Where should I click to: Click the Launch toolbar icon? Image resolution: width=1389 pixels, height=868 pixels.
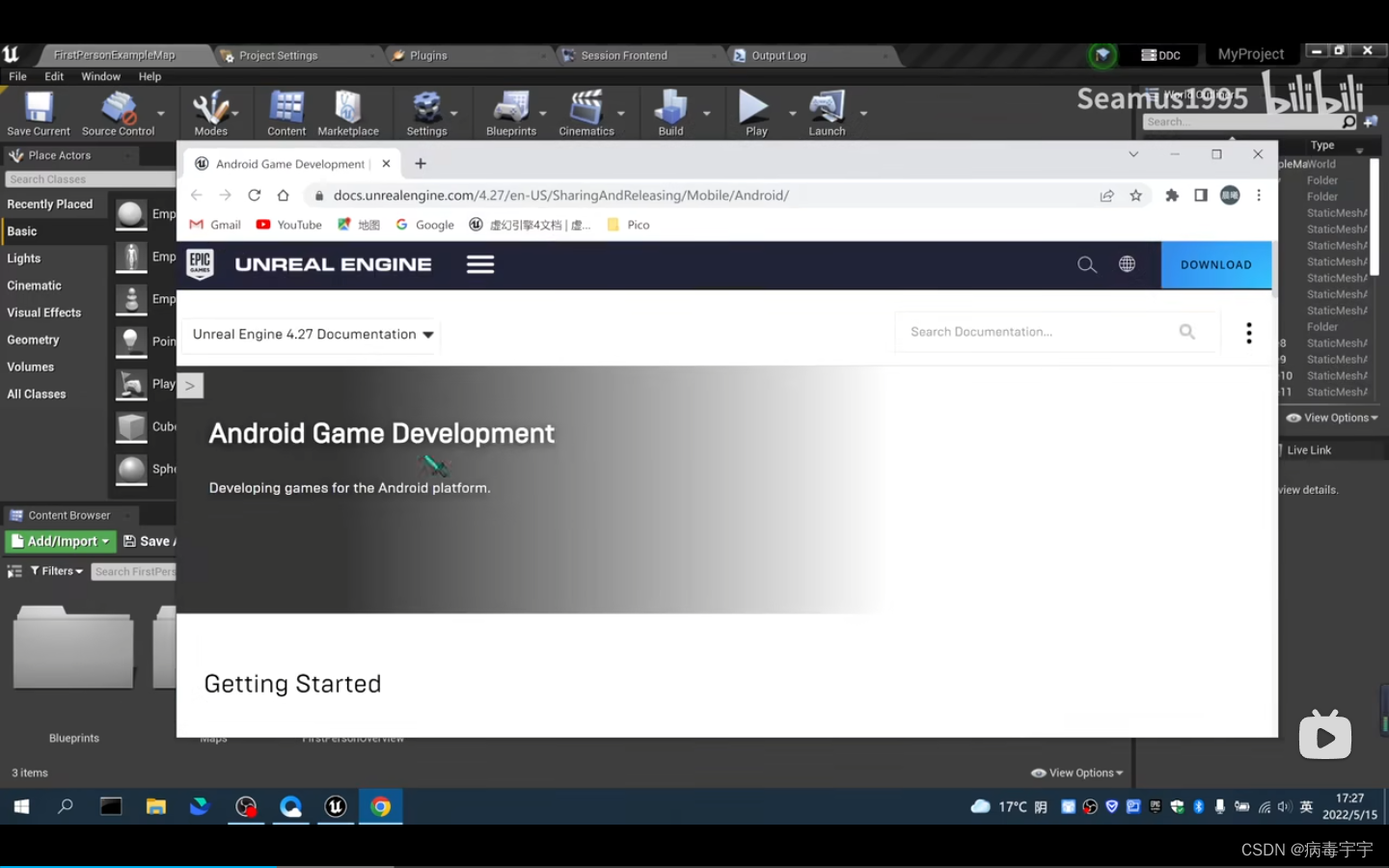pos(827,113)
